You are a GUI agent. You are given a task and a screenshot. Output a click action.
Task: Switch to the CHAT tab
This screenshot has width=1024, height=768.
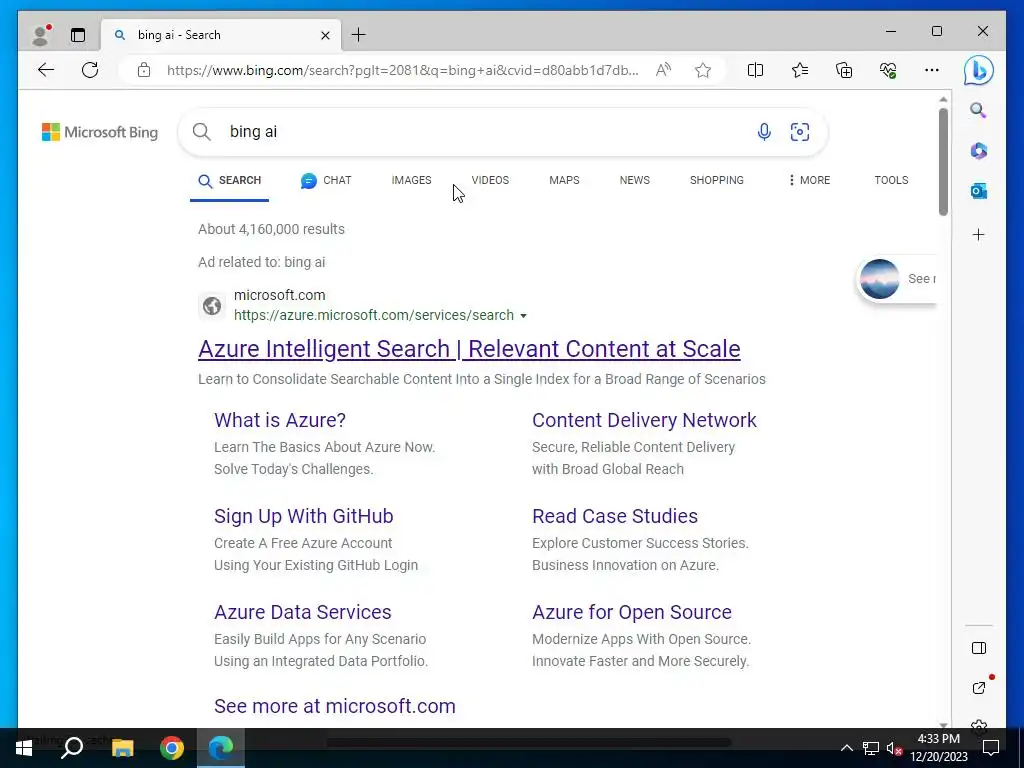[x=326, y=180]
